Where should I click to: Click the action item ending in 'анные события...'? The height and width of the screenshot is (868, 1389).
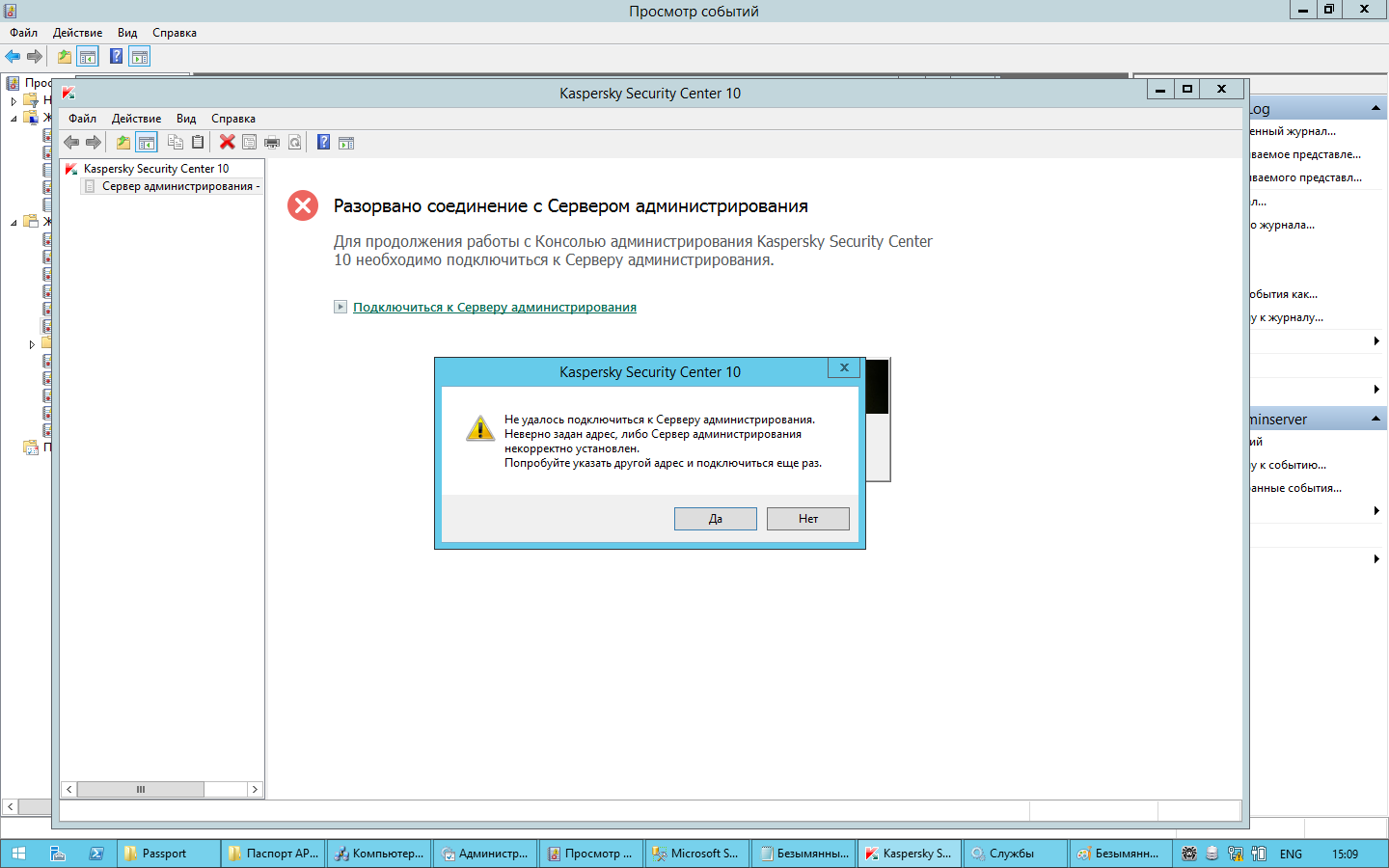click(1296, 488)
